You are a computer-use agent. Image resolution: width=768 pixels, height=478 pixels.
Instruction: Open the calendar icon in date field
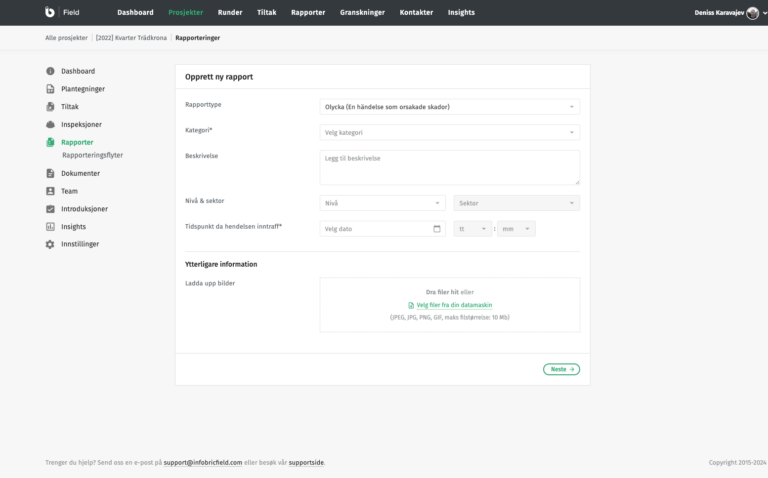tap(437, 229)
